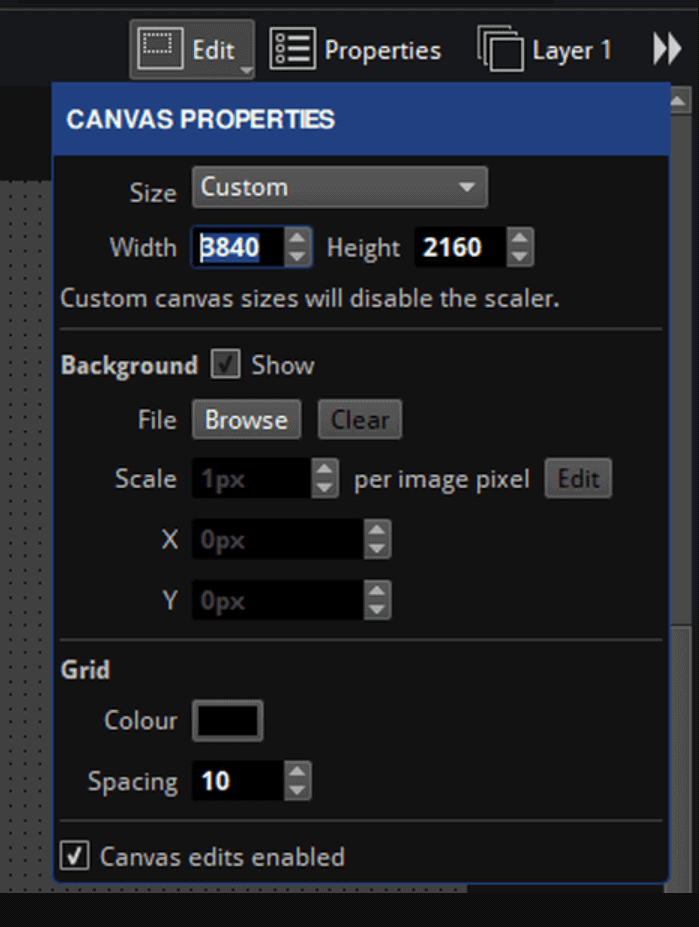The image size is (699, 927).
Task: Click the Edit button beside Scale
Action: [x=578, y=478]
